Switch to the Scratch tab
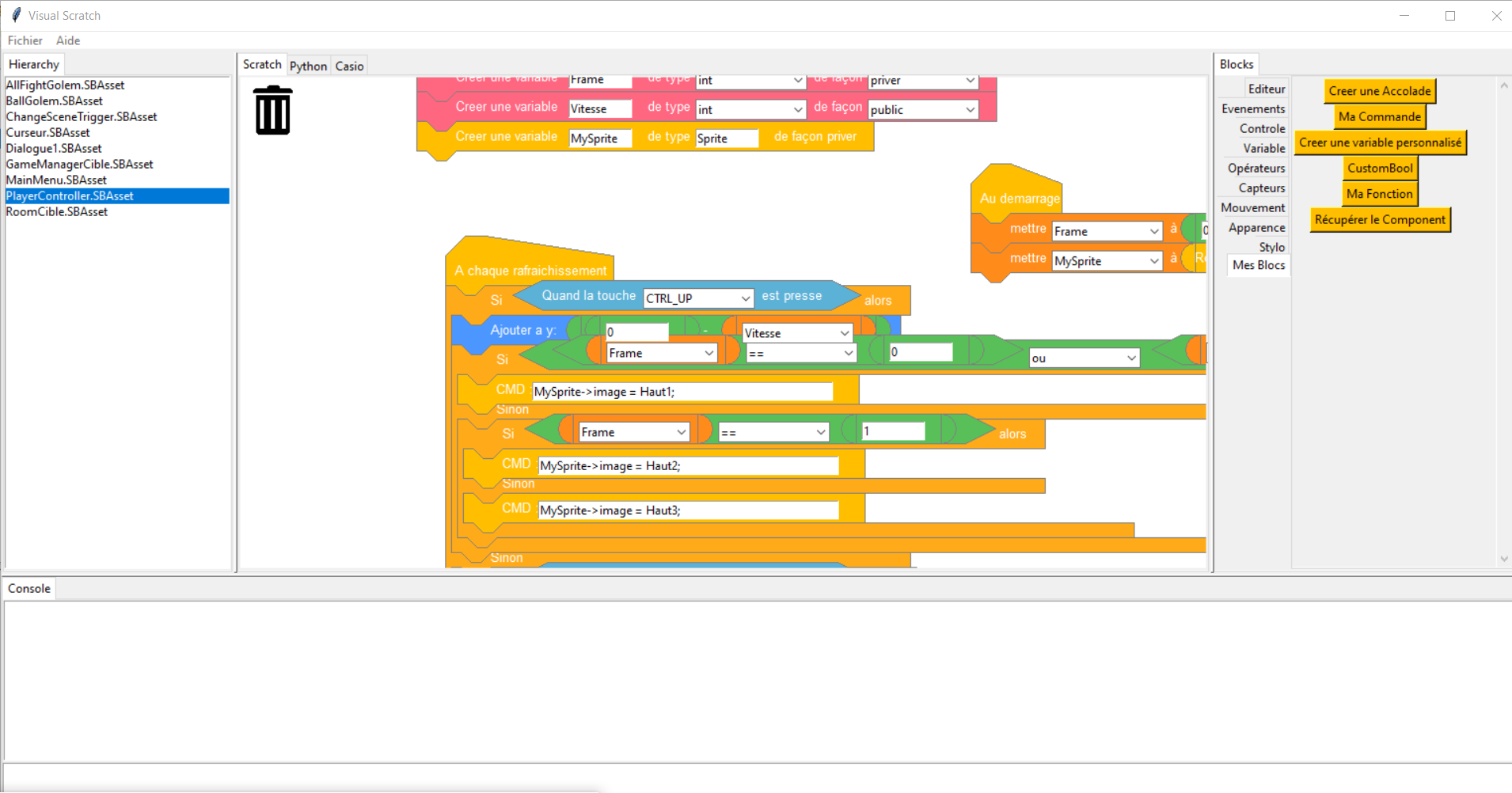 [262, 65]
